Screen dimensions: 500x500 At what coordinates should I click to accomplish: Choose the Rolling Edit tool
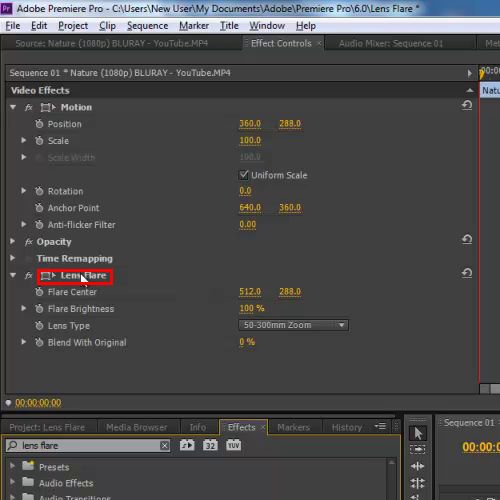click(x=418, y=483)
